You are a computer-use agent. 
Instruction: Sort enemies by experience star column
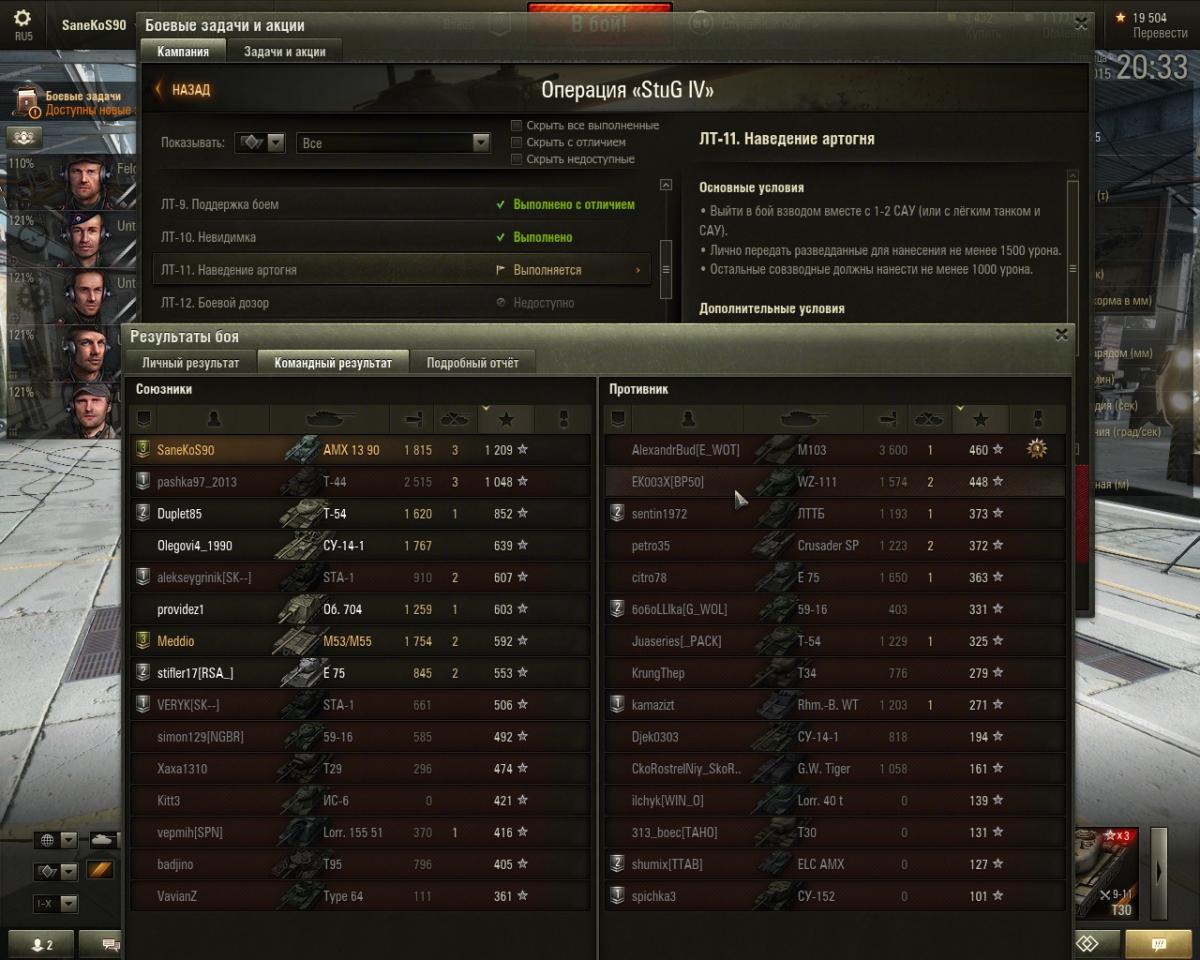(981, 419)
